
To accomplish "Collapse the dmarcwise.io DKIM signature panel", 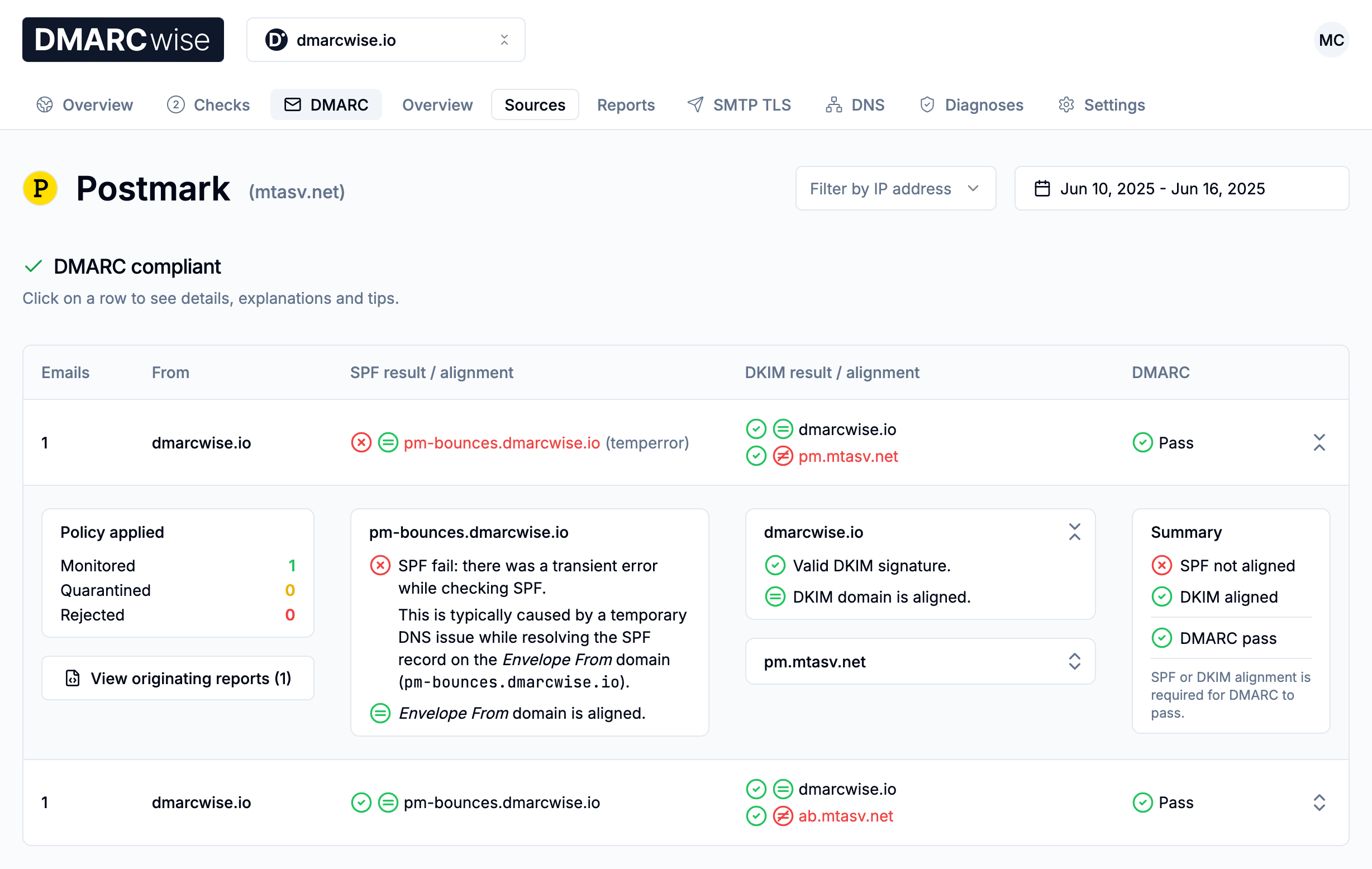I will click(1075, 531).
